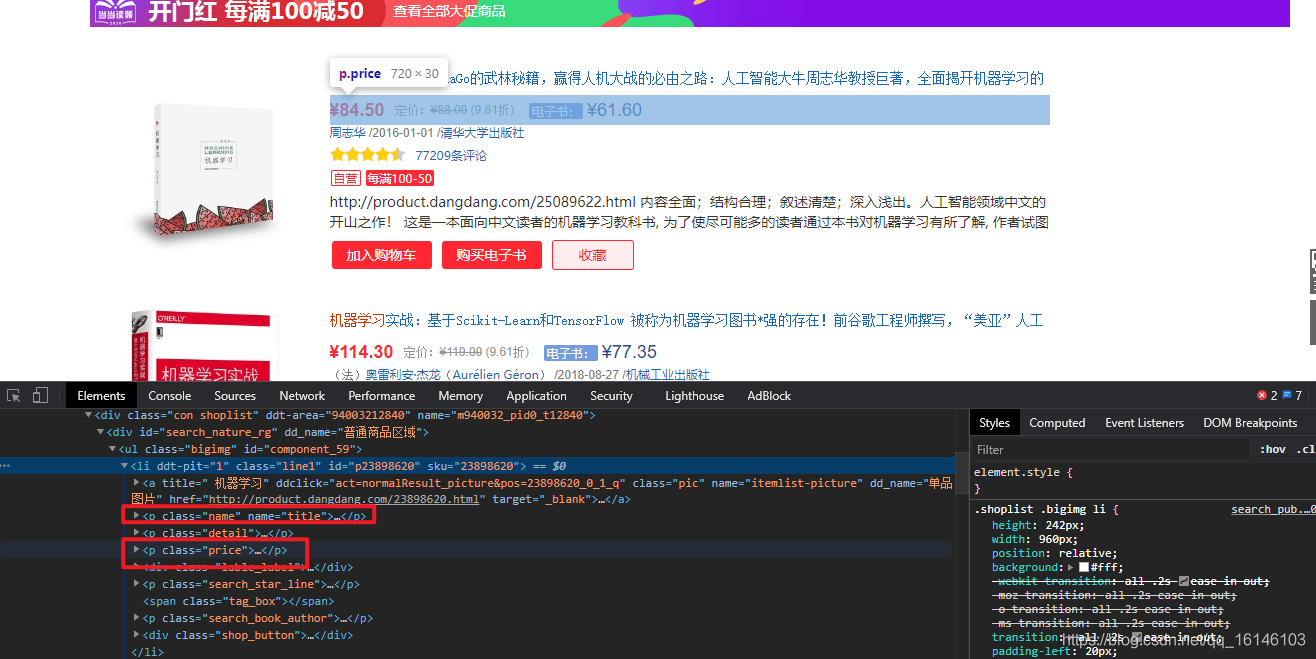Expand the p class="name" node
This screenshot has height=659, width=1316.
pyautogui.click(x=137, y=516)
